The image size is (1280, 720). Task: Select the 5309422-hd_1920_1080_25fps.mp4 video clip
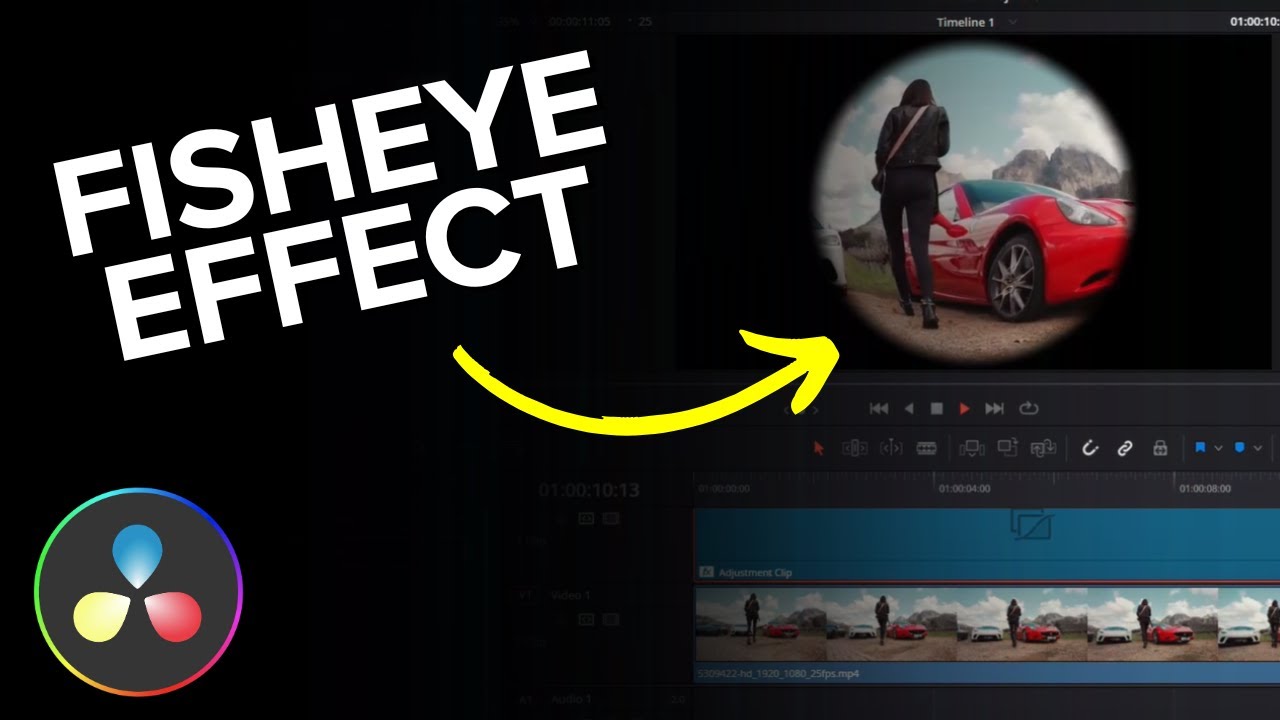(986, 635)
